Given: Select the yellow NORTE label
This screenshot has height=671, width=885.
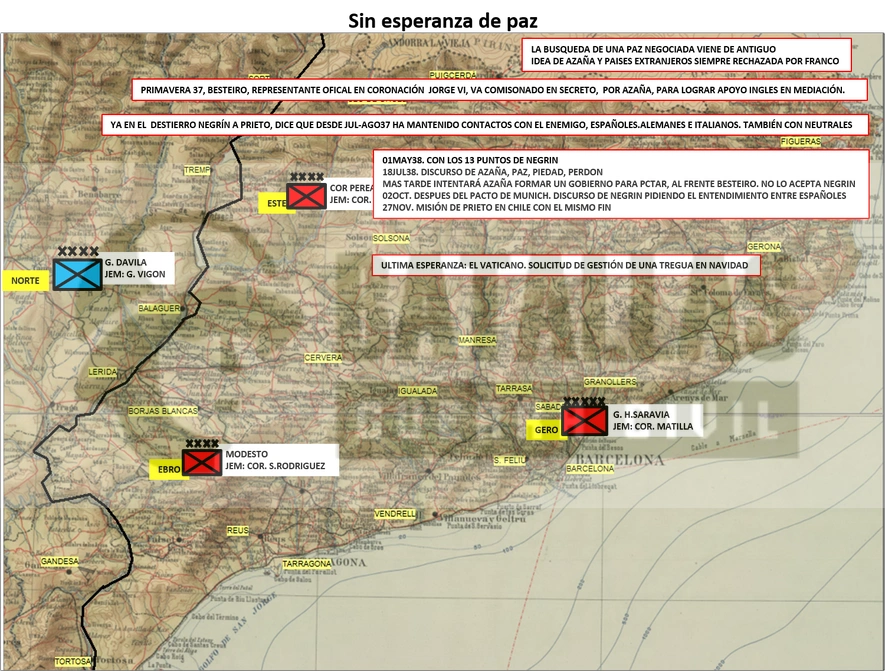Looking at the screenshot, I should point(25,280).
